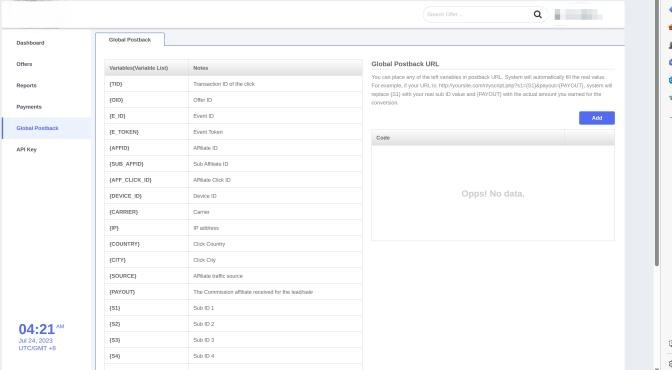Viewport: 672px width, 370px height.
Task: Select the {CARRIER} variable cell
Action: tap(147, 212)
